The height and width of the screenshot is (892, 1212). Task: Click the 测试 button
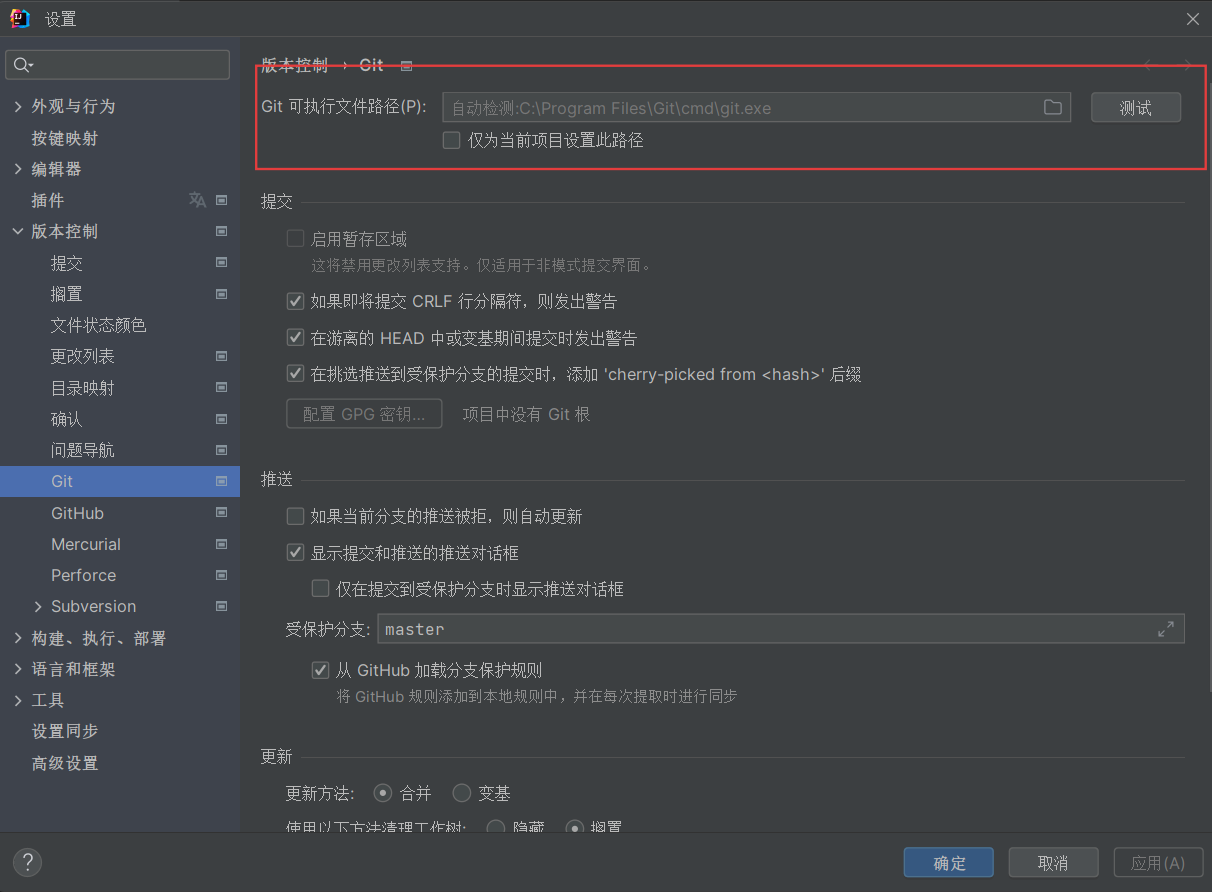pyautogui.click(x=1136, y=107)
